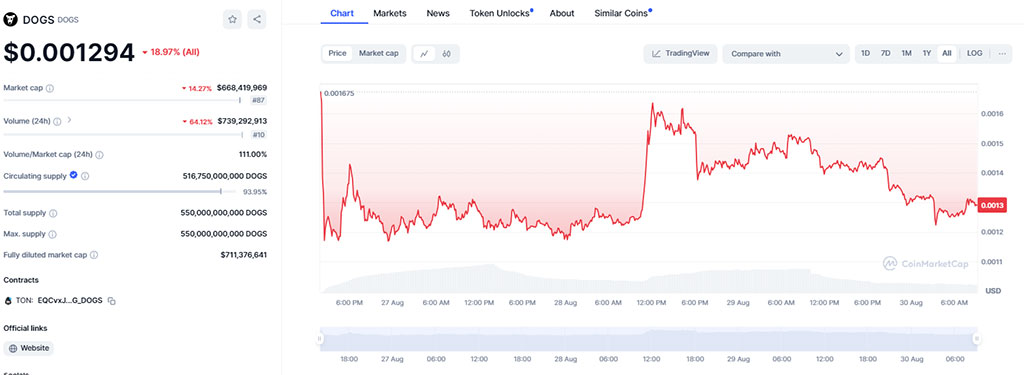Click the 18.97% (All) price change
1024x375 pixels.
tap(171, 52)
